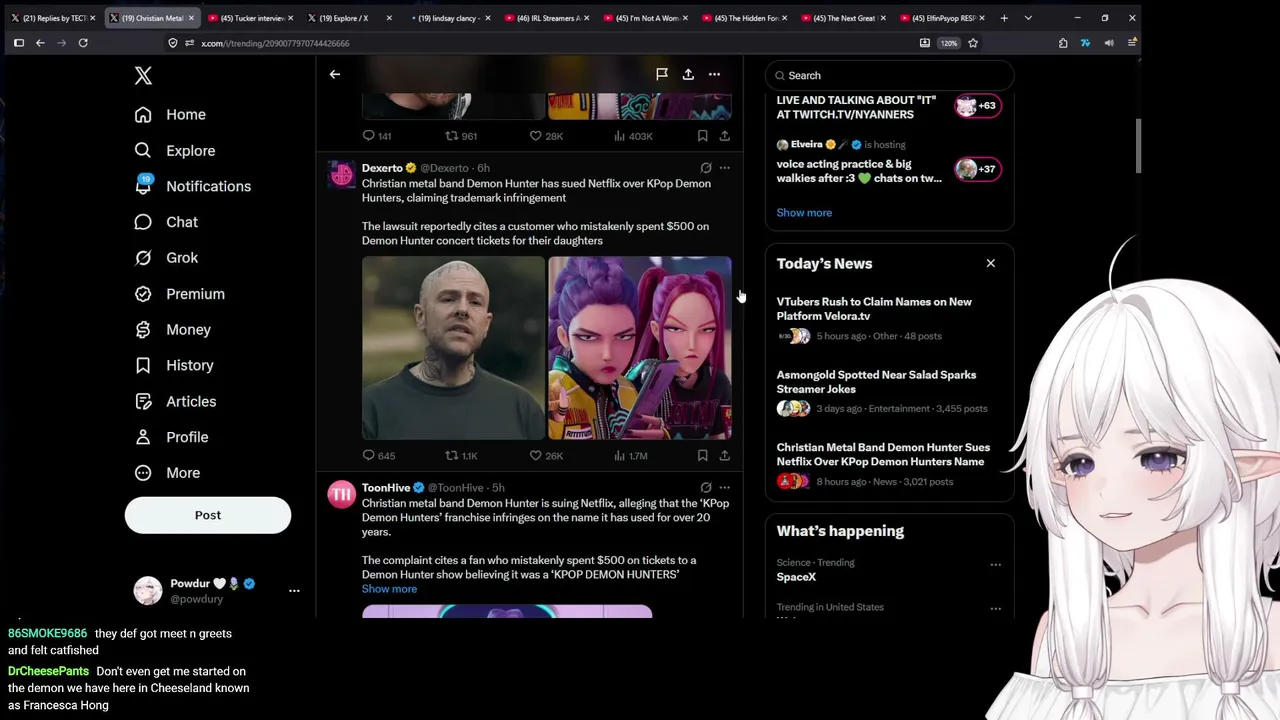The image size is (1280, 720).
Task: Open the browser sidebar panel icon
Action: pyautogui.click(x=19, y=43)
